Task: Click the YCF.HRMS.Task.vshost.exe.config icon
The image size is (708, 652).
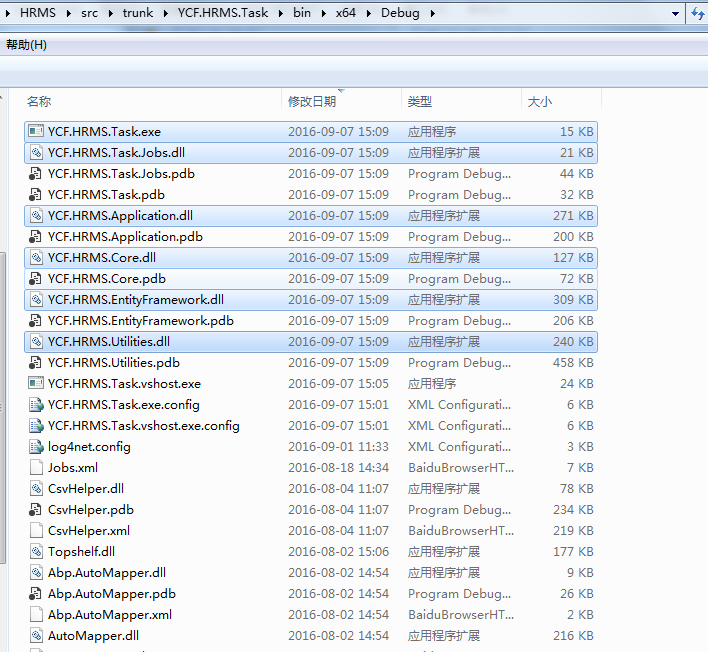Action: click(36, 425)
